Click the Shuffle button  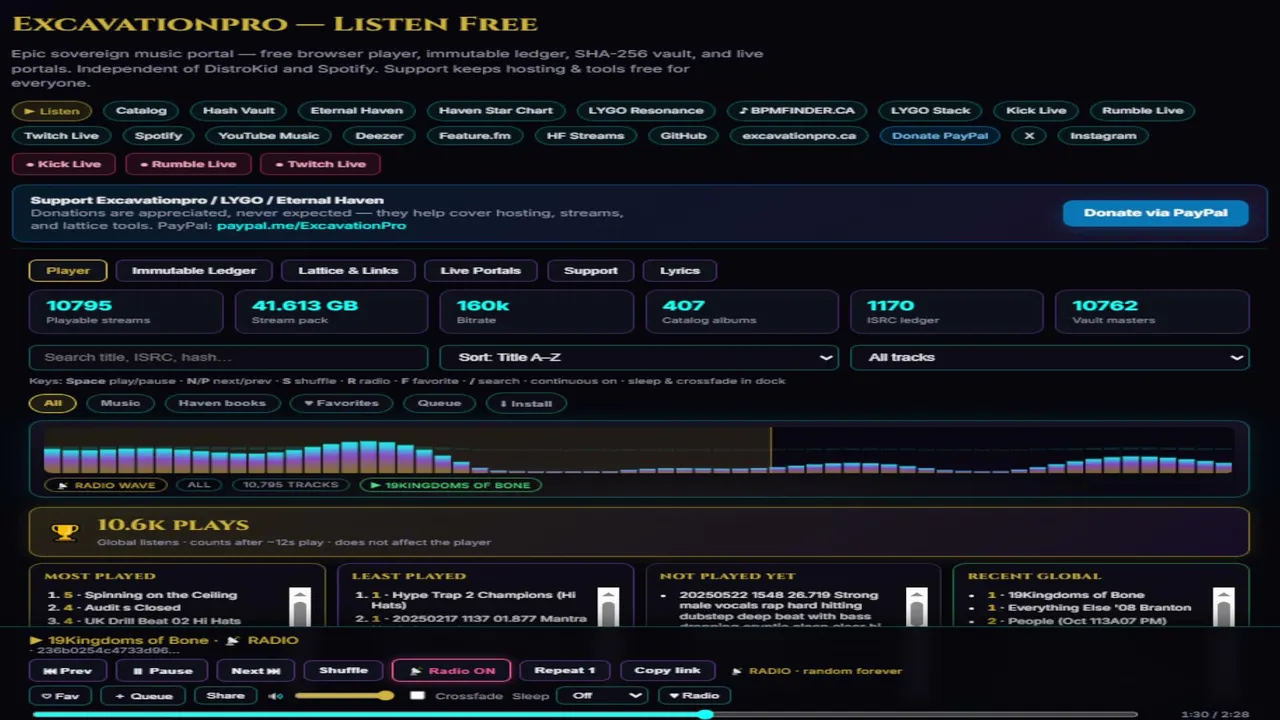tap(343, 671)
